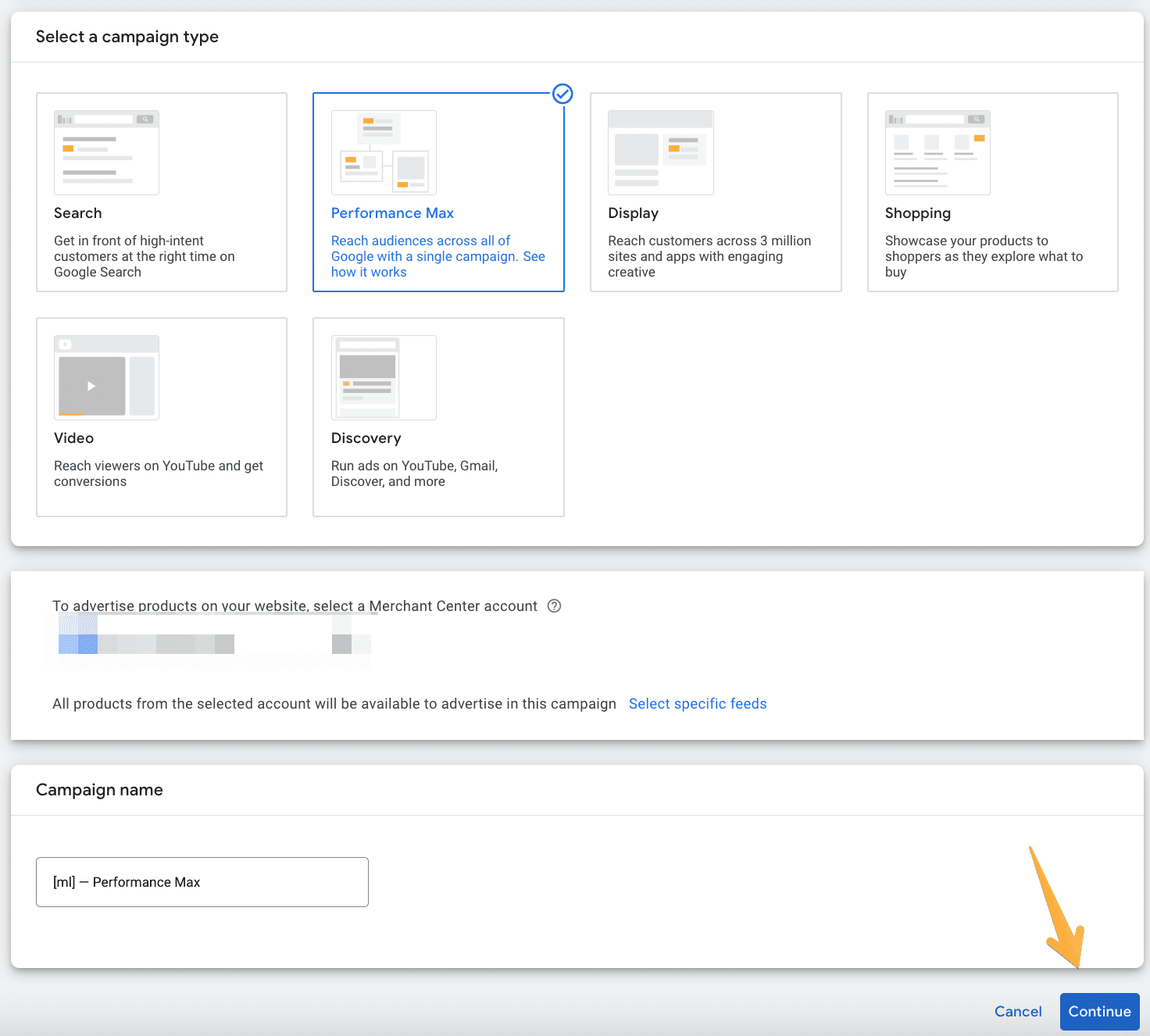Click the Cancel button

click(1018, 1012)
